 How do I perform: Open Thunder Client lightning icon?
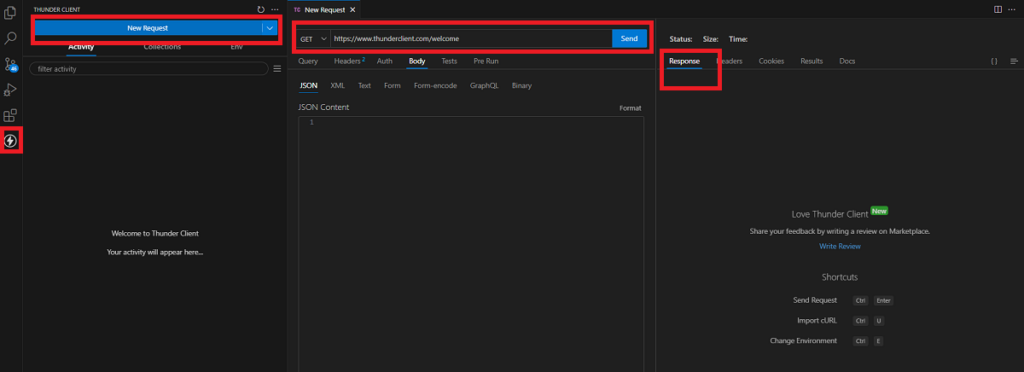coord(10,140)
